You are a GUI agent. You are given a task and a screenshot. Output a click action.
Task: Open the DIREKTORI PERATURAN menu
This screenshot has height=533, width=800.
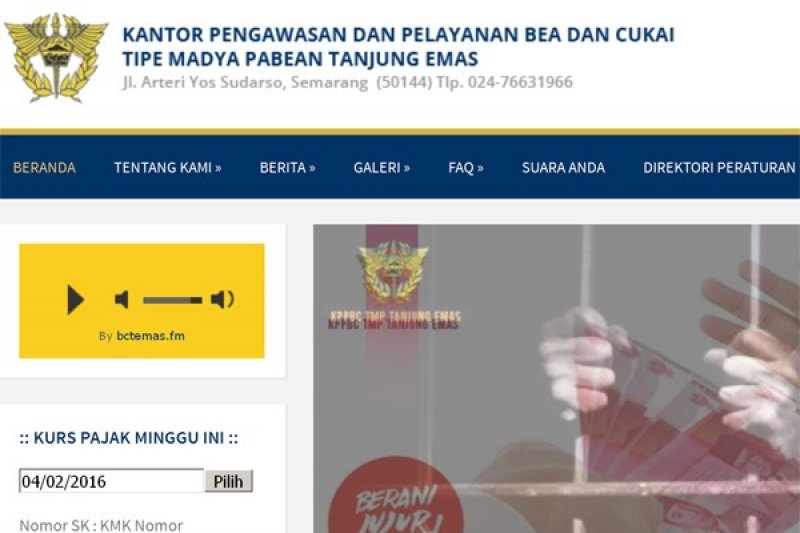coord(719,167)
